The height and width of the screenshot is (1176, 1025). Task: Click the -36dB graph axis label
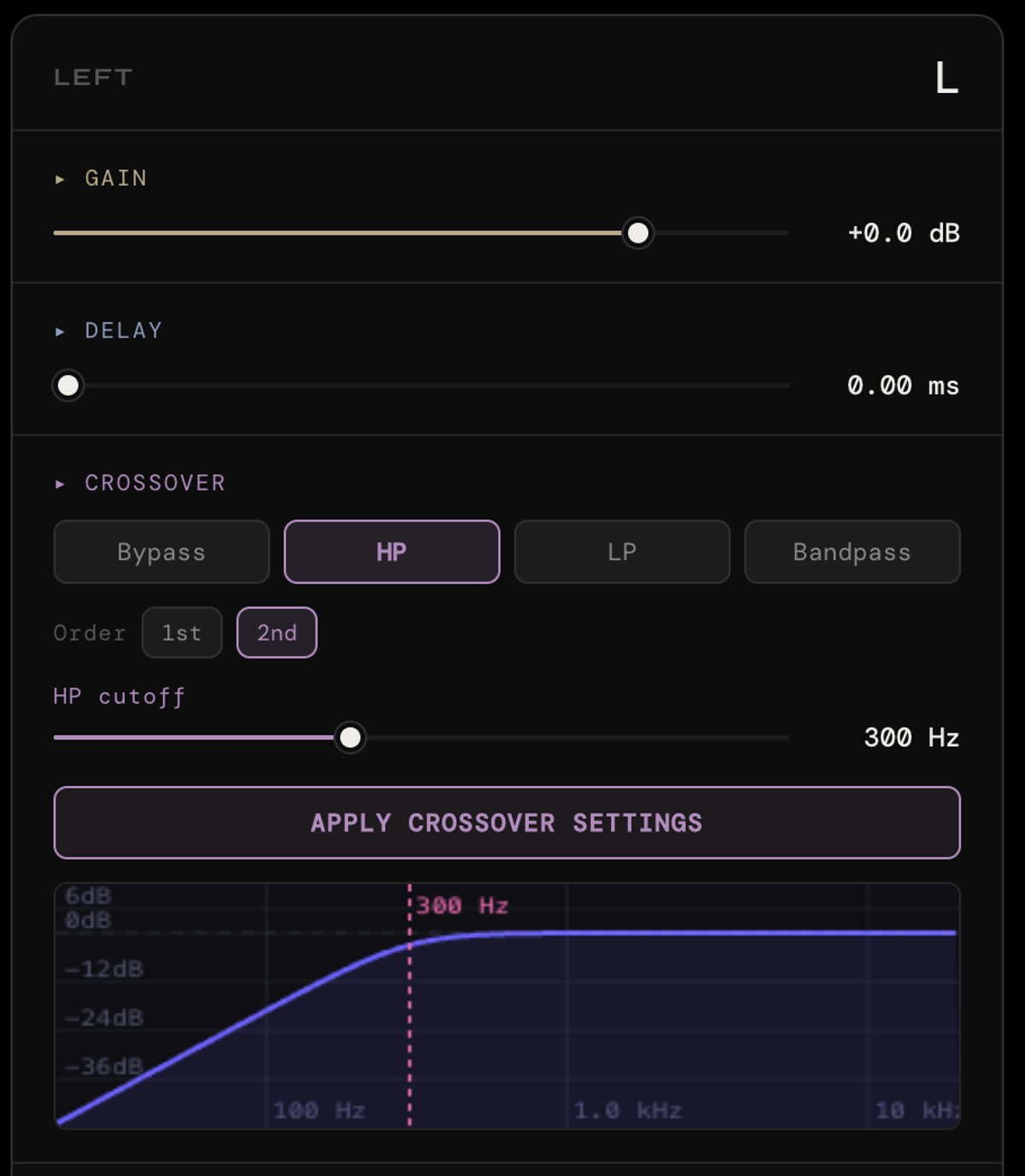tap(104, 1067)
